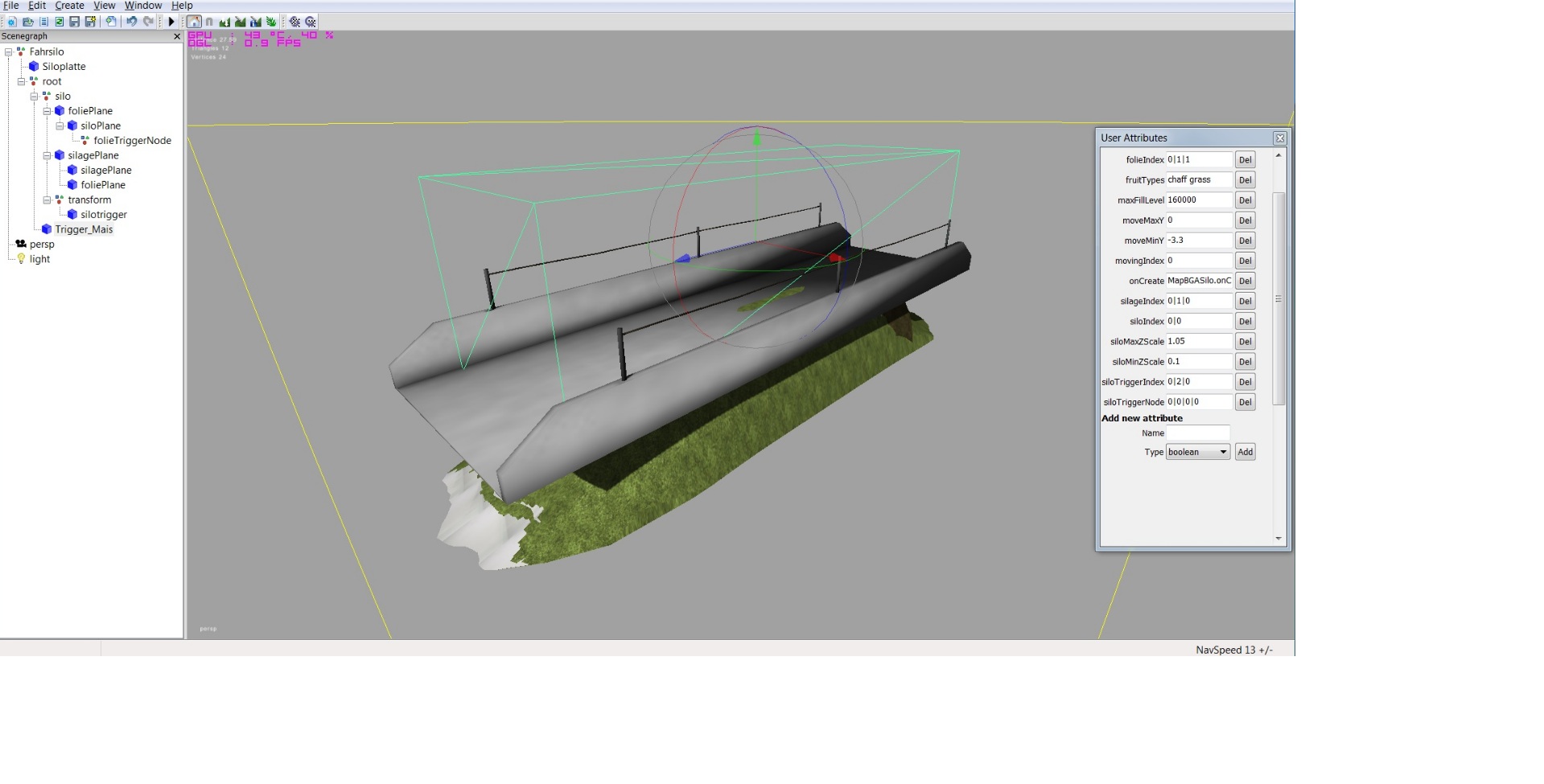Collapse the Fahrsilo tree node
The image size is (1544, 784).
tap(9, 52)
